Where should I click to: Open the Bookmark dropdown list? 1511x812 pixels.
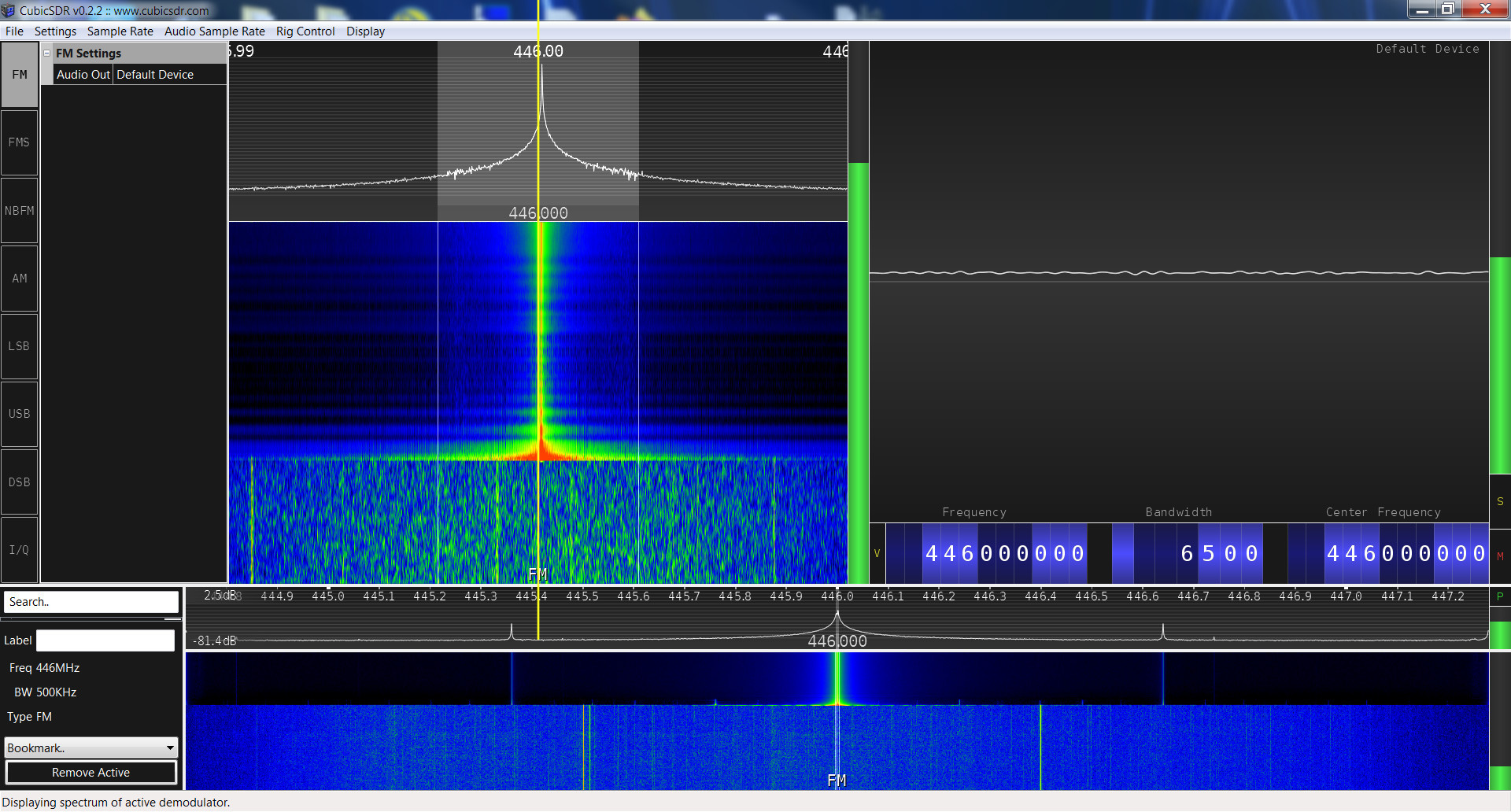(x=91, y=747)
